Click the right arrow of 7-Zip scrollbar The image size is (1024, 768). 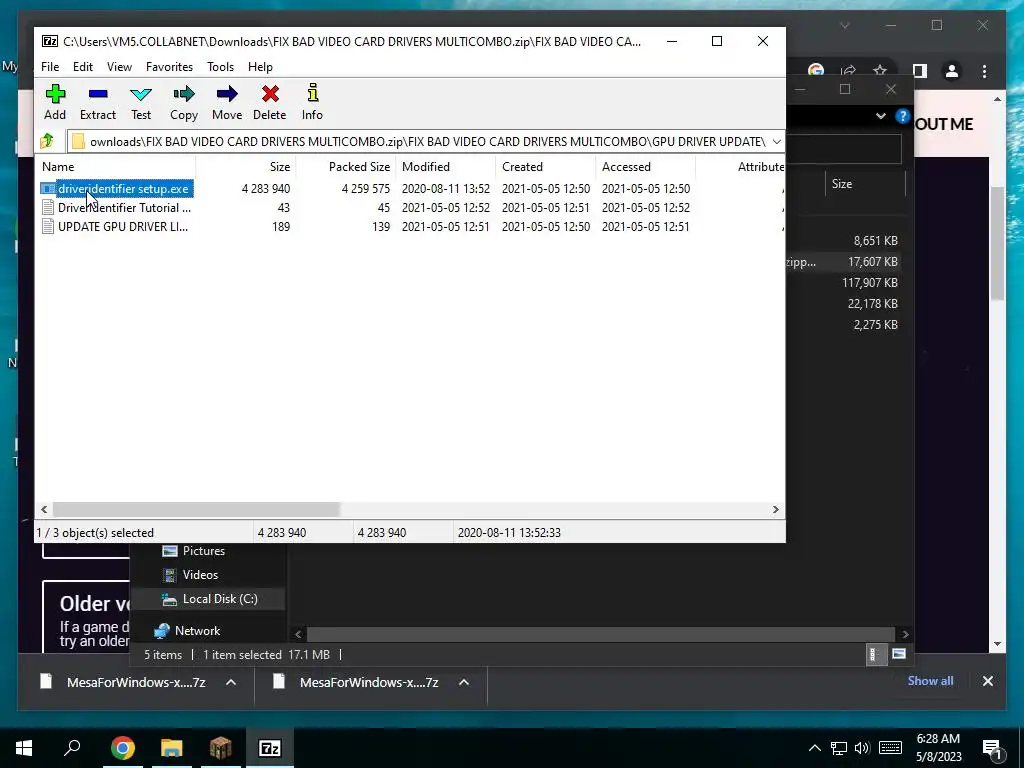[776, 509]
